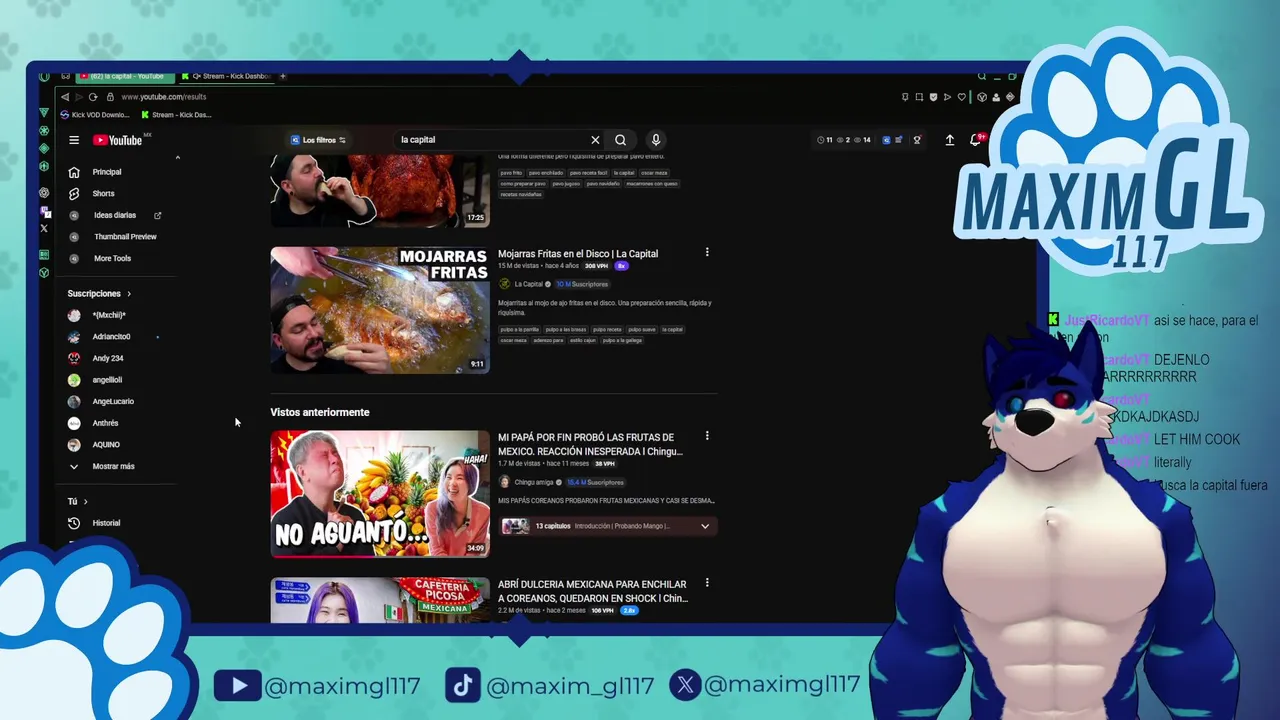1280x720 pixels.
Task: Switch to the Stream - Kick Dashboard tab
Action: (231, 76)
